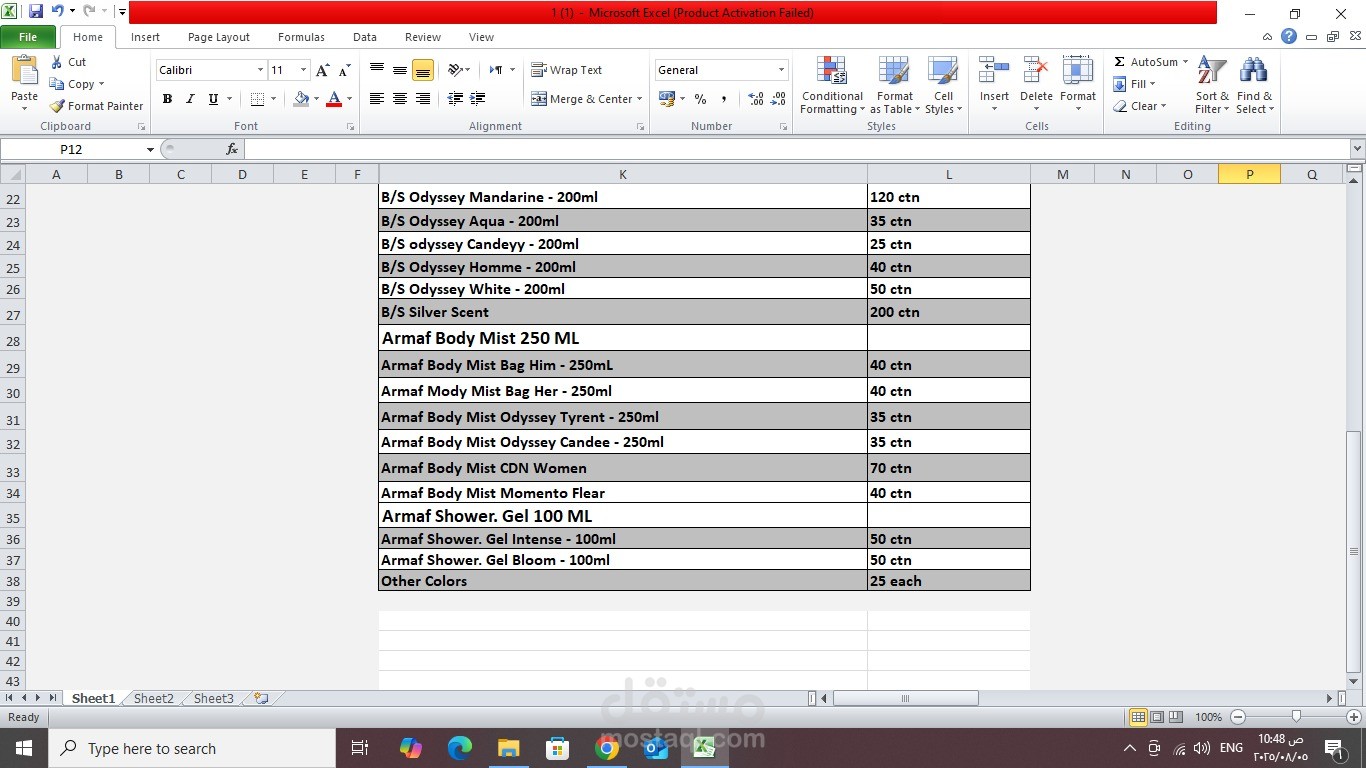This screenshot has height=768, width=1366.
Task: Expand the font size dropdown
Action: (x=304, y=70)
